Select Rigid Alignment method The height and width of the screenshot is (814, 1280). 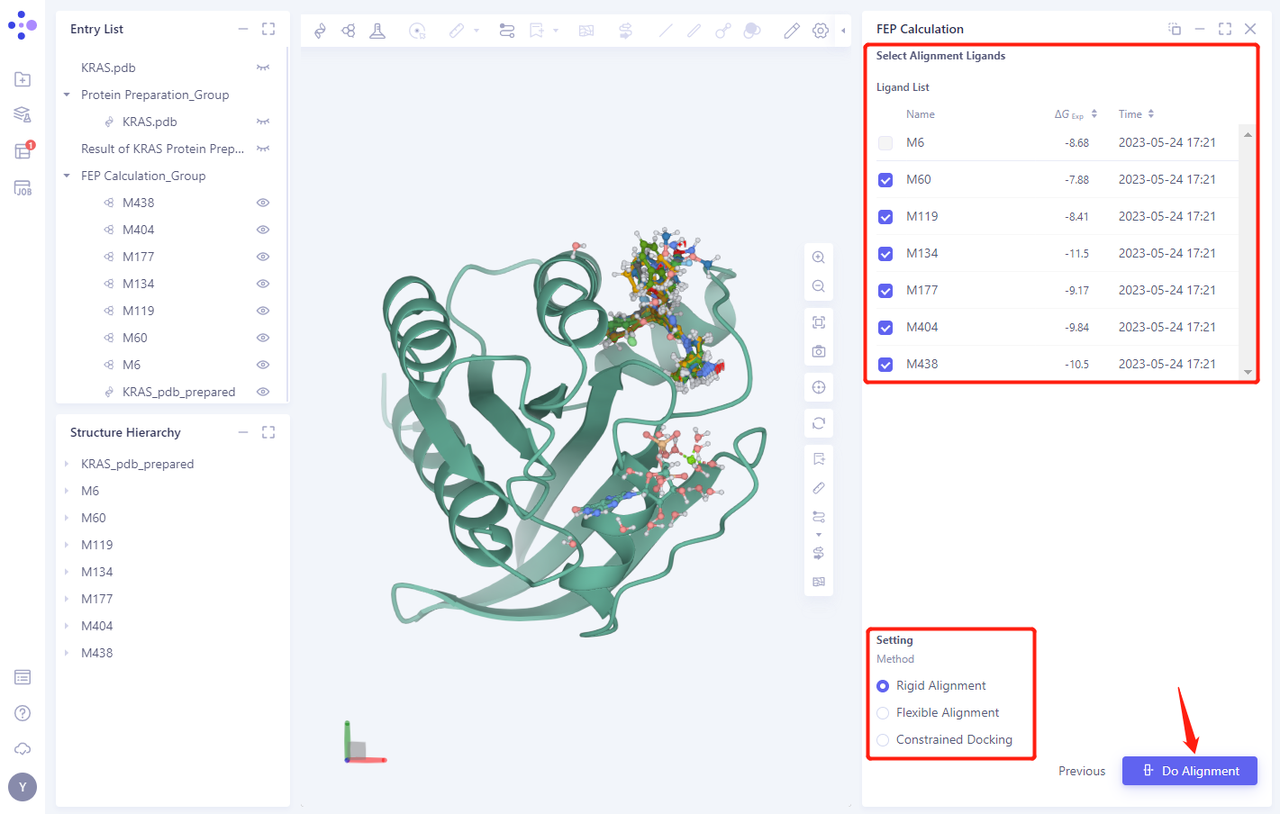(x=881, y=686)
